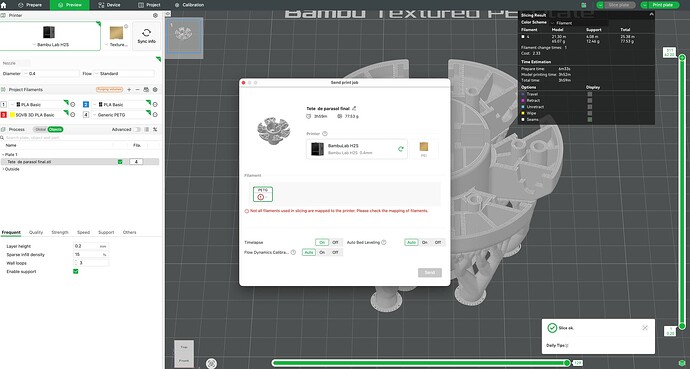The image size is (690, 369).
Task: Turn Timelapse Off
Action: coord(335,242)
